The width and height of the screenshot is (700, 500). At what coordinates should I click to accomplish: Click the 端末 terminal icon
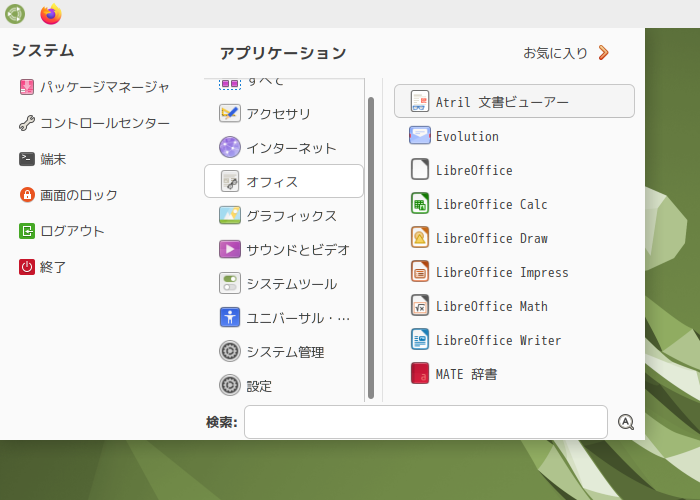coord(27,159)
